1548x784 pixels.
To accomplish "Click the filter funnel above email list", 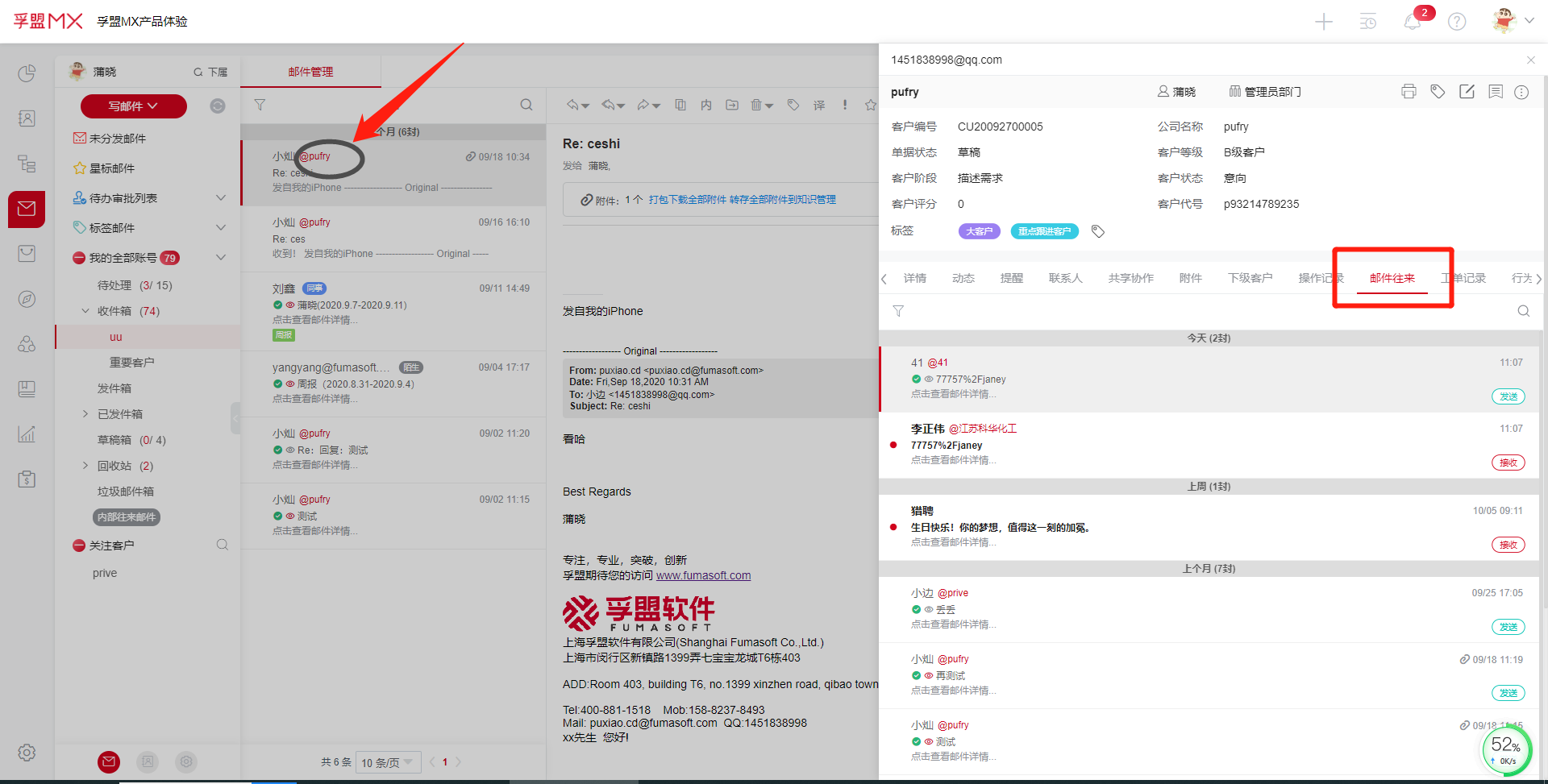I will tap(260, 105).
